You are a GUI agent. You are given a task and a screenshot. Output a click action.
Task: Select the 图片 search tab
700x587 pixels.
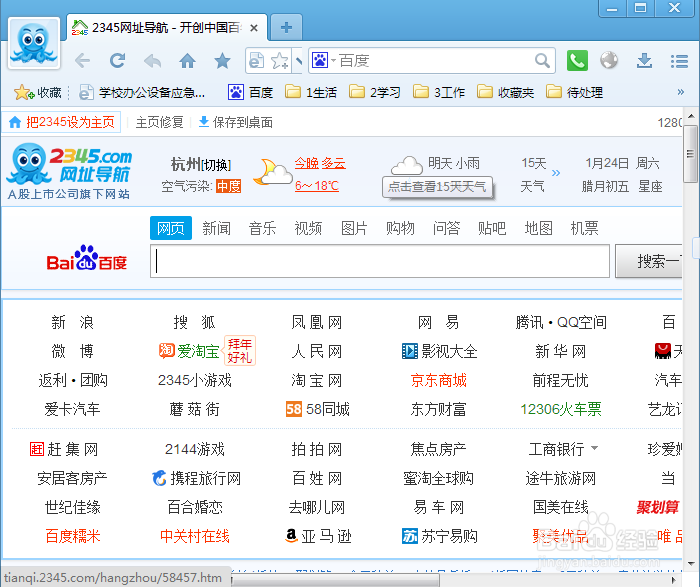click(x=354, y=228)
